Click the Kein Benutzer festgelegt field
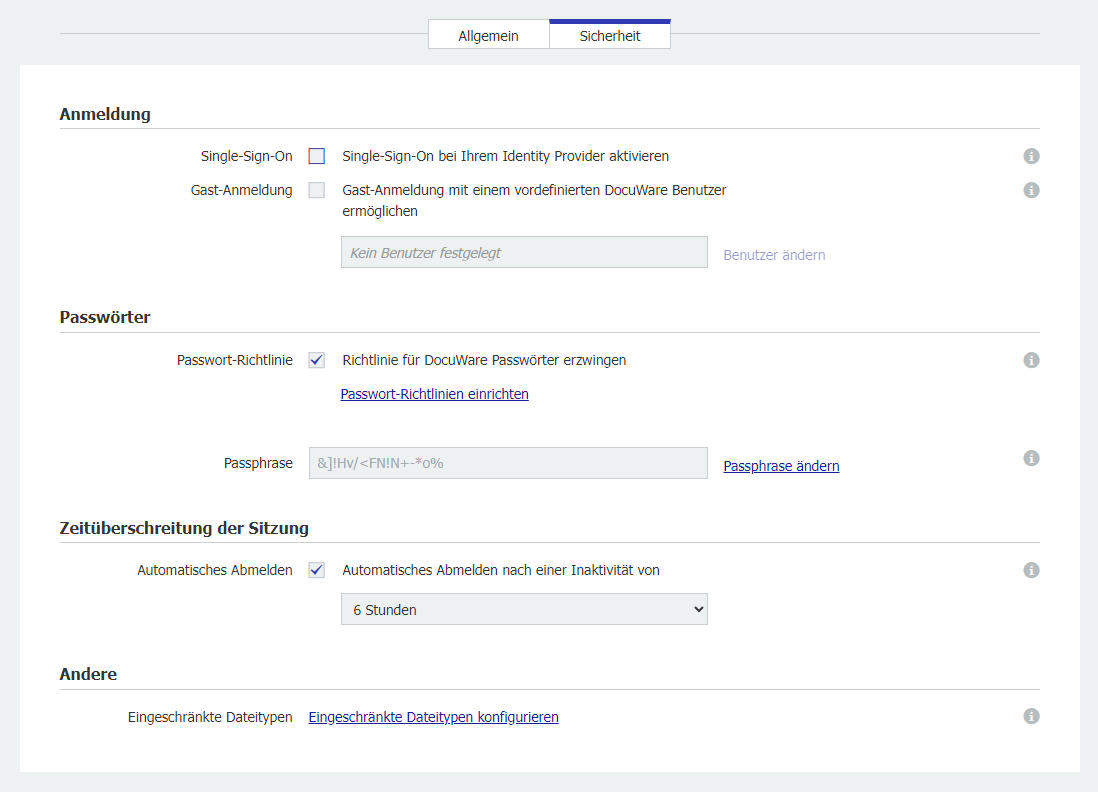This screenshot has width=1098, height=792. pos(524,252)
